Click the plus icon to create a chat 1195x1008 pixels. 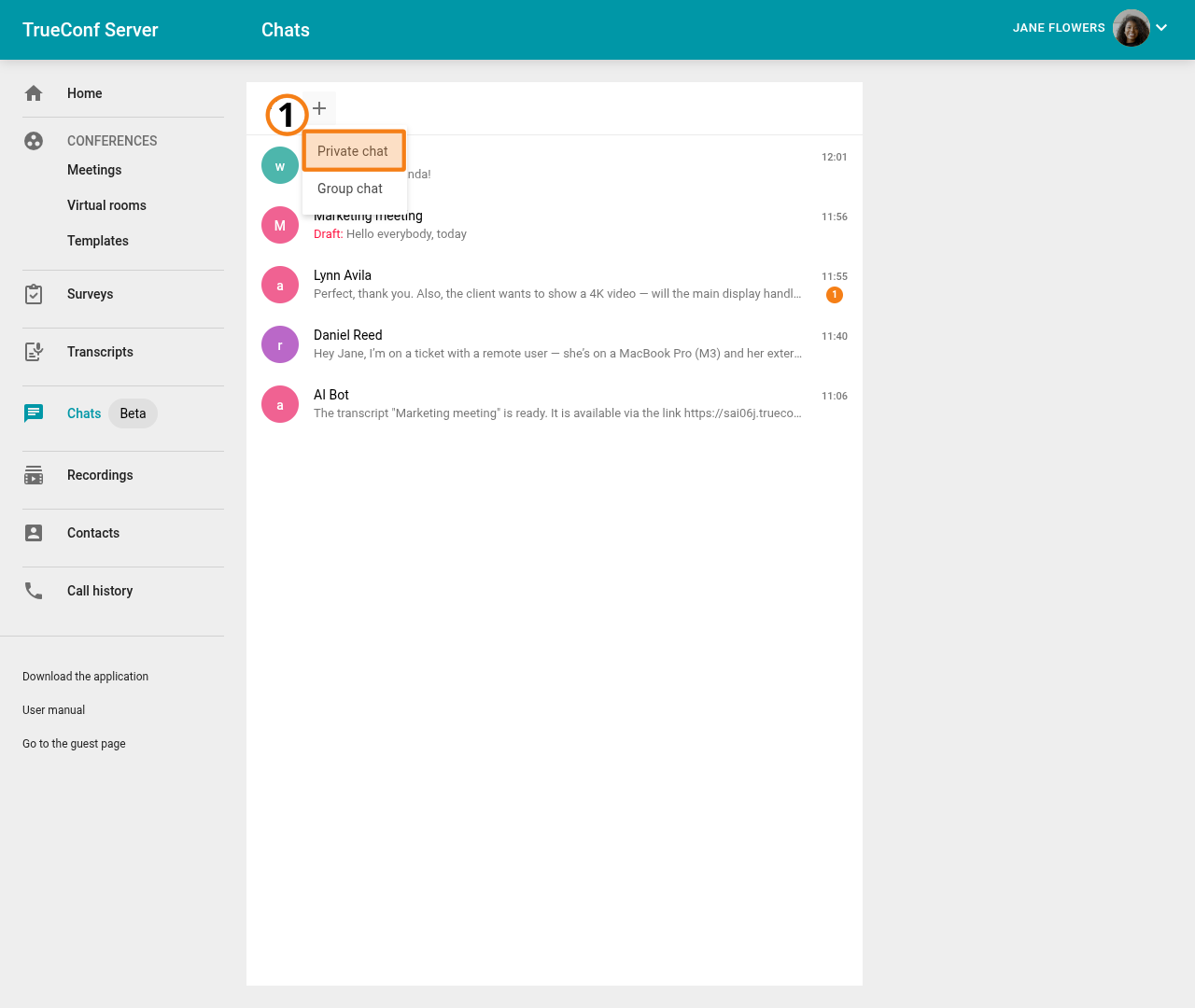coord(318,107)
